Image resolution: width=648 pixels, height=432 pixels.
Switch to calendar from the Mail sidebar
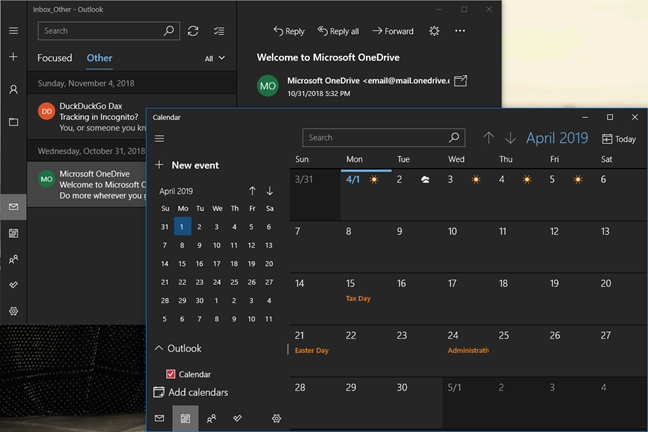pos(13,233)
